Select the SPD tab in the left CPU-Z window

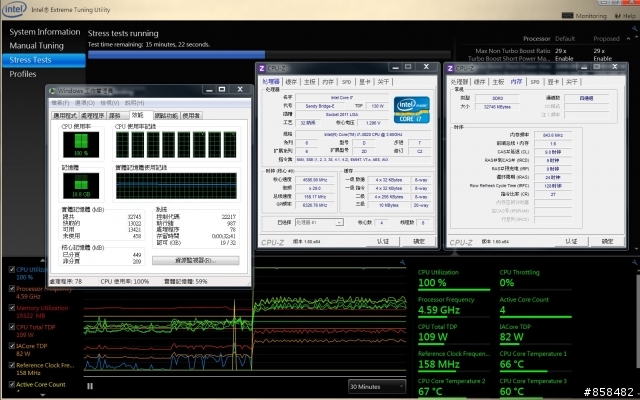click(x=347, y=82)
